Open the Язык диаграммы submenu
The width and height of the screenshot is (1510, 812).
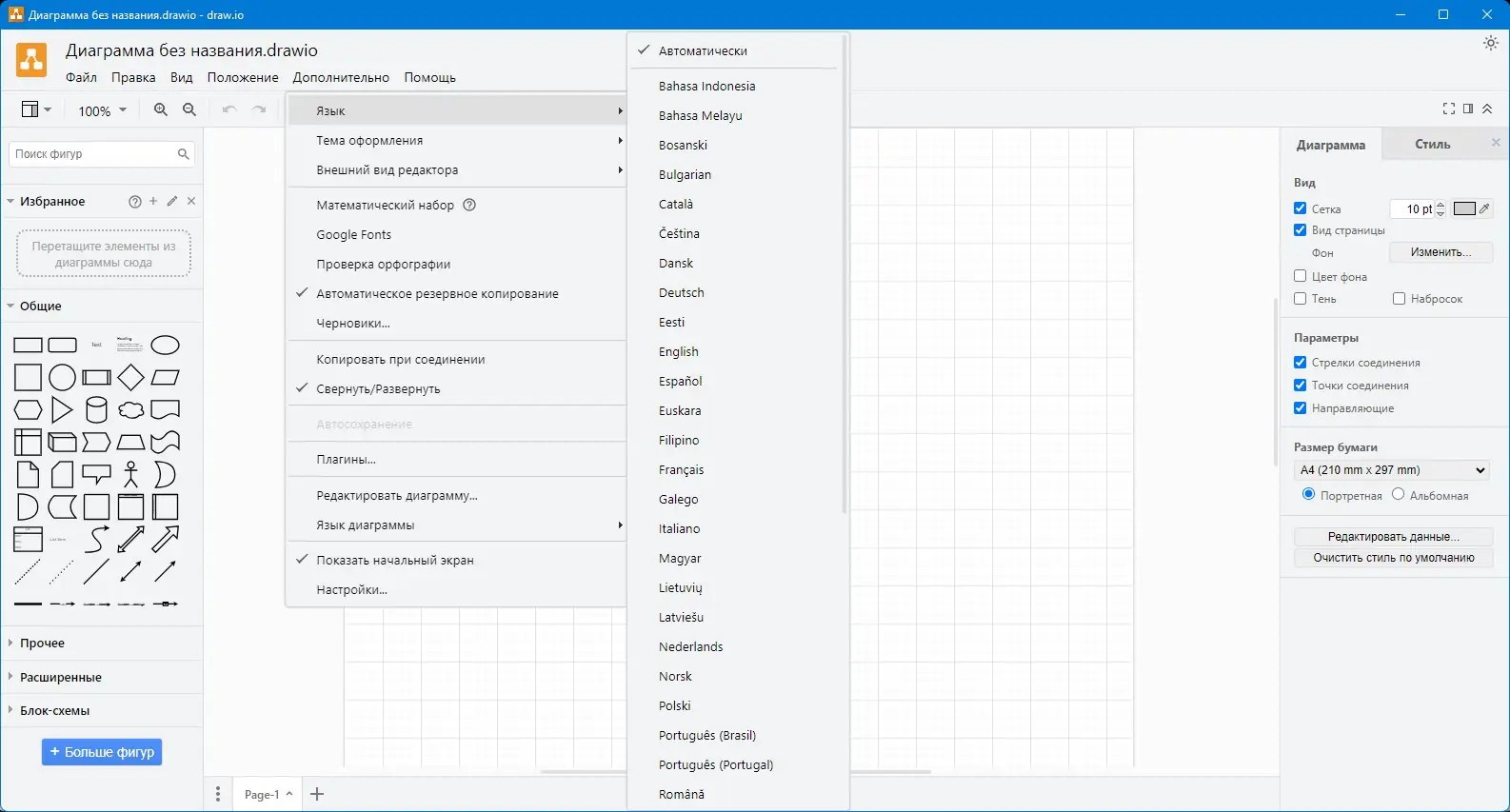click(457, 525)
